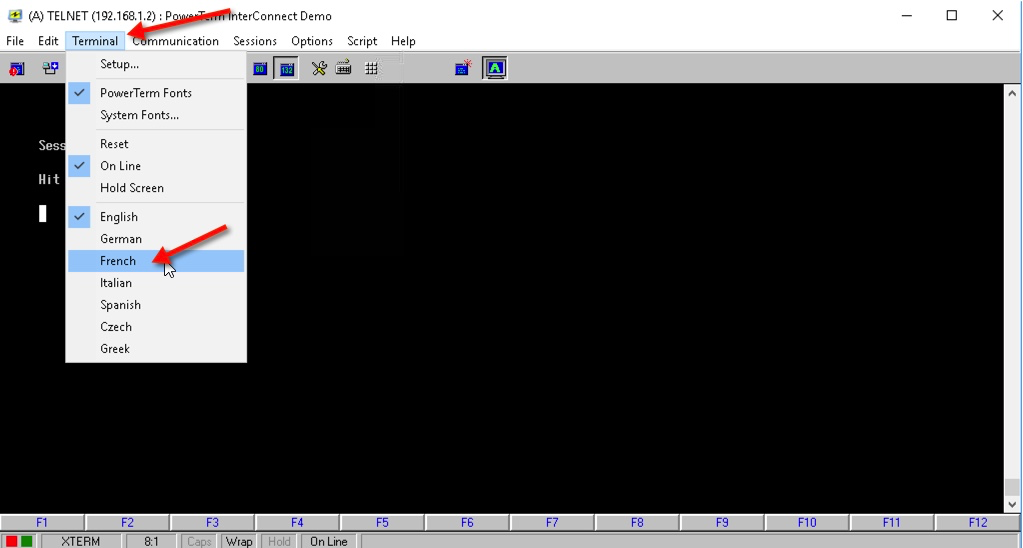Choose Greek language
The image size is (1023, 548).
click(156, 349)
